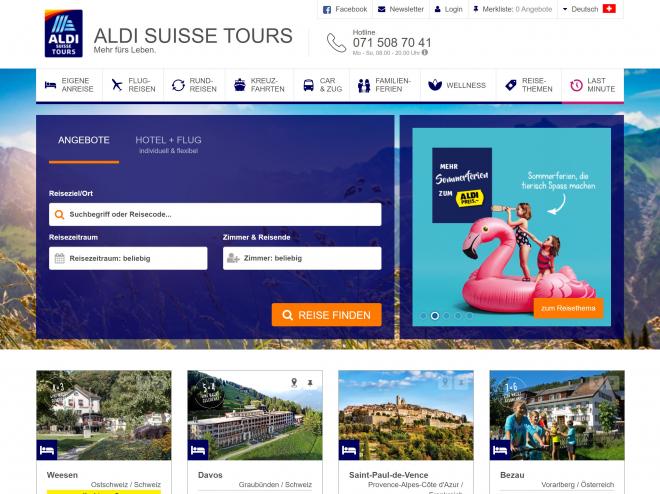Open the Last Minute menu item
Viewport: 660px width, 494px height.
coord(593,85)
